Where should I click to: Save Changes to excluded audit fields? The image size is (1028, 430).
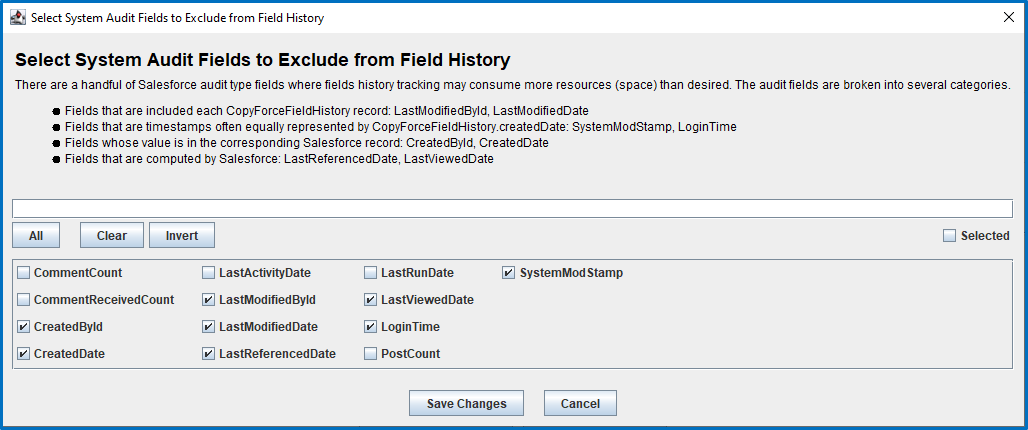coord(467,403)
